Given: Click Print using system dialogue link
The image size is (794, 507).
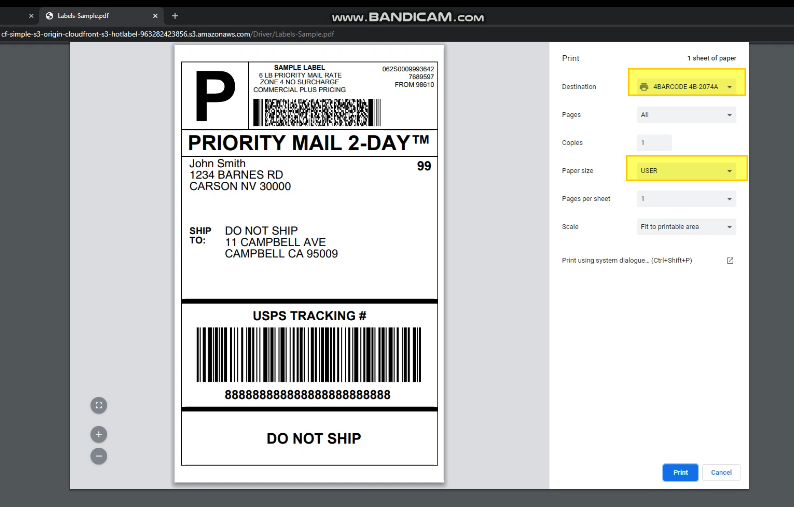Looking at the screenshot, I should (x=626, y=260).
